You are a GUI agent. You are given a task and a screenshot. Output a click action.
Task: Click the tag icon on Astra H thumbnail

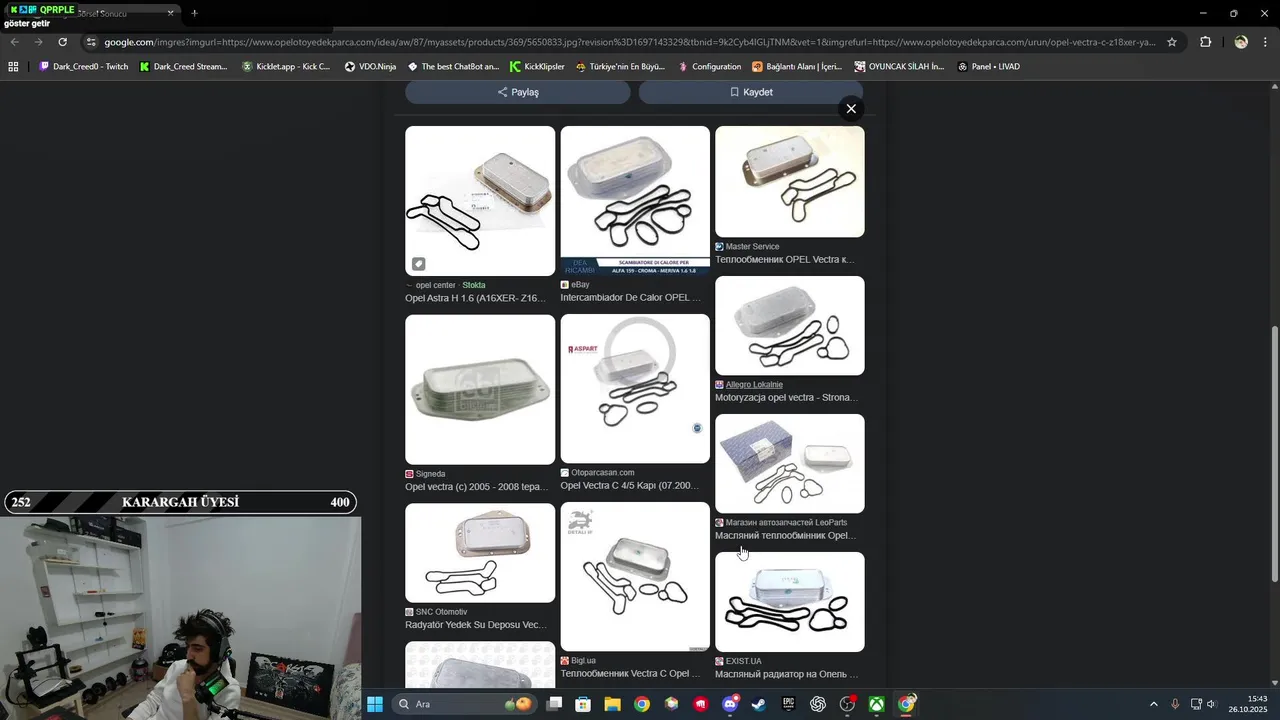coord(419,264)
